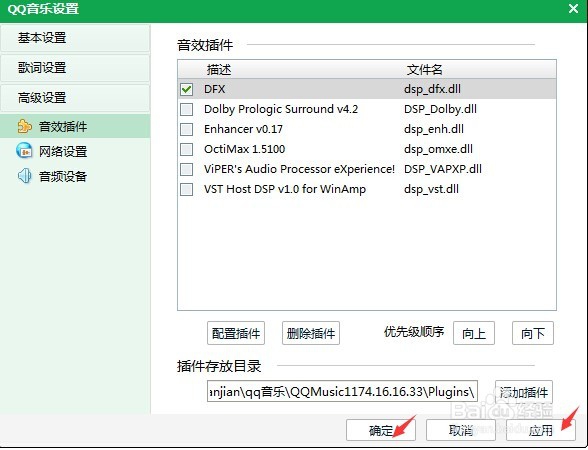
Task: Click the 添加插件 button
Action: [x=524, y=392]
